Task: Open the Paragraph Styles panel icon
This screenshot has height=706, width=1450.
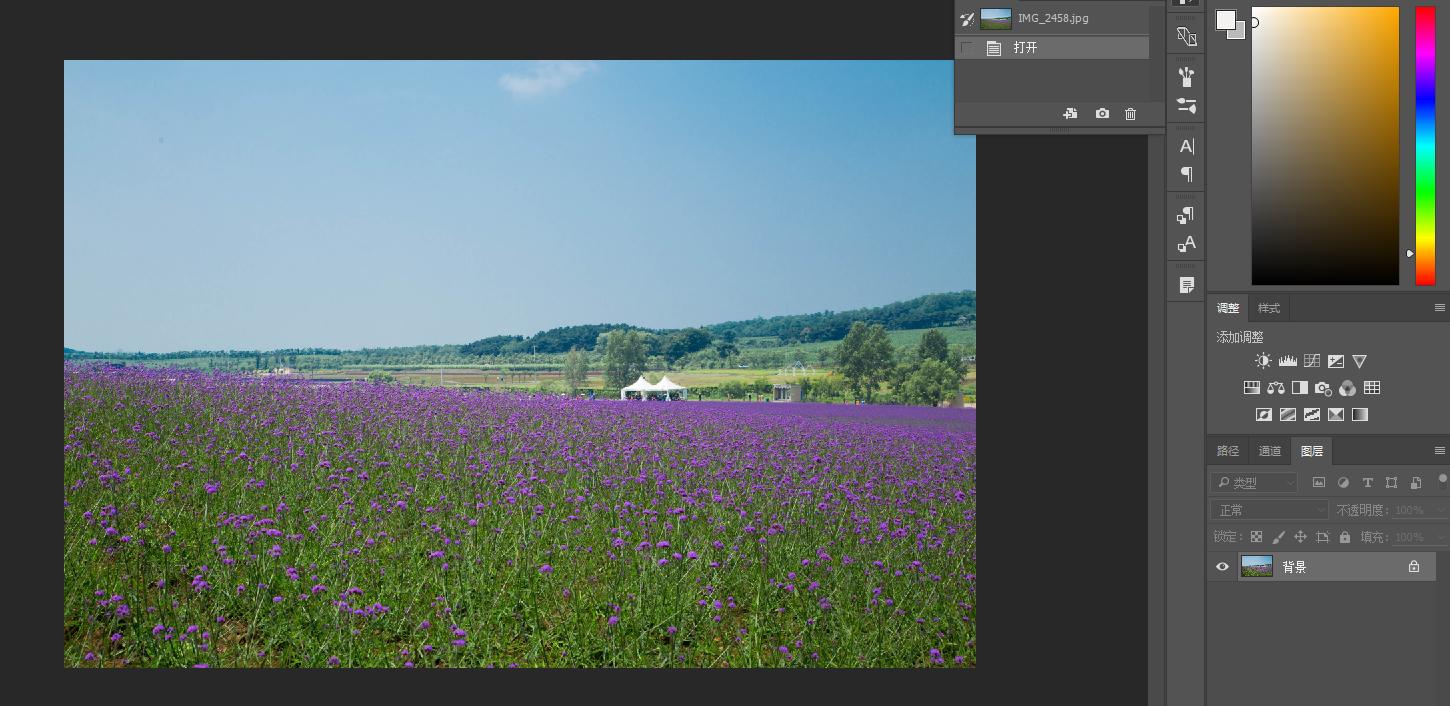Action: [x=1186, y=215]
